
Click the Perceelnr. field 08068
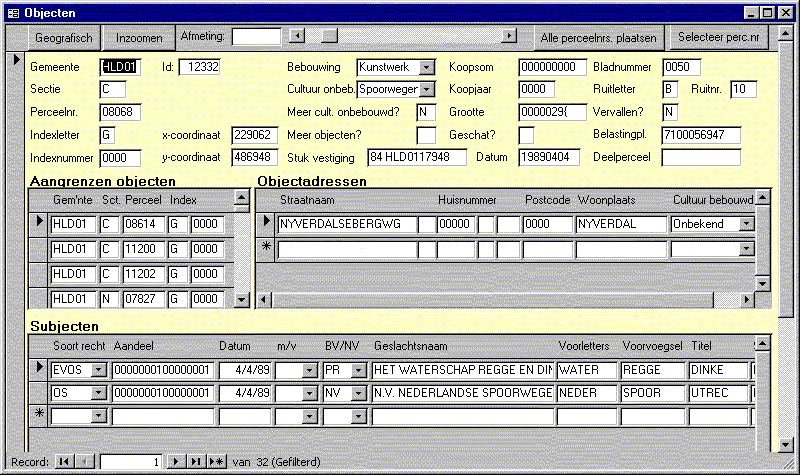120,112
